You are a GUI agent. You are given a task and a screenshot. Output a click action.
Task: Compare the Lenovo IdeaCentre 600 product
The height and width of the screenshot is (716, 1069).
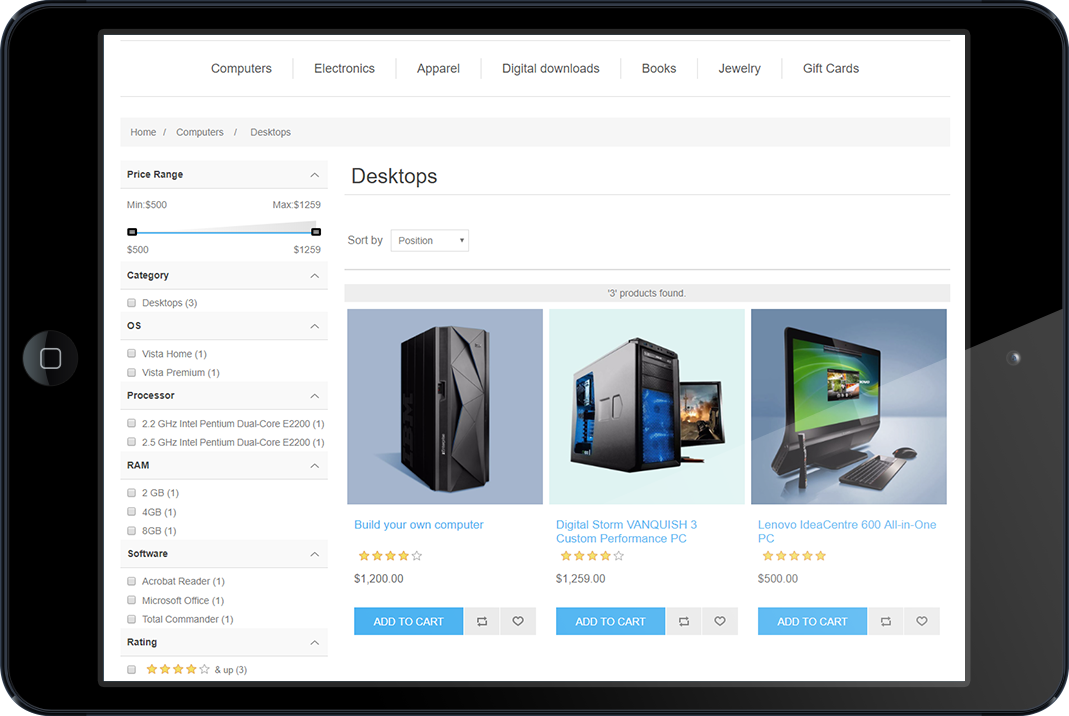[886, 621]
